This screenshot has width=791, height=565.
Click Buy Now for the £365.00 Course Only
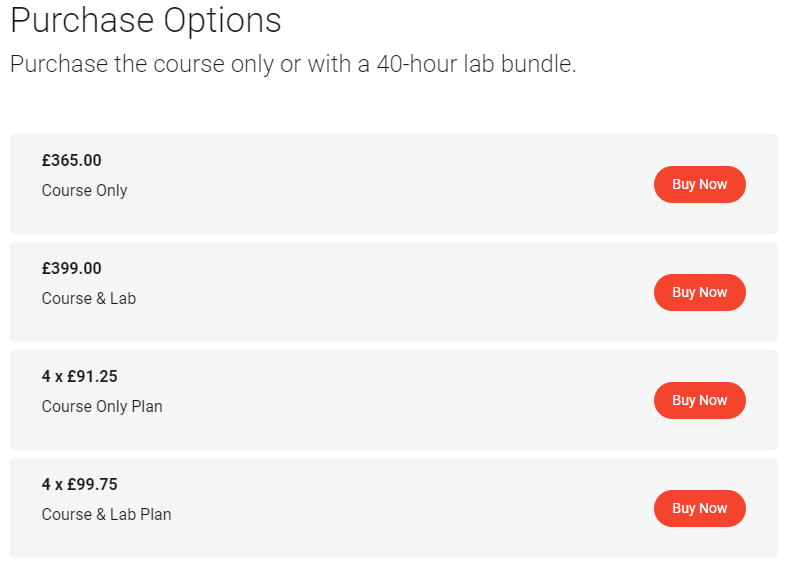click(699, 184)
